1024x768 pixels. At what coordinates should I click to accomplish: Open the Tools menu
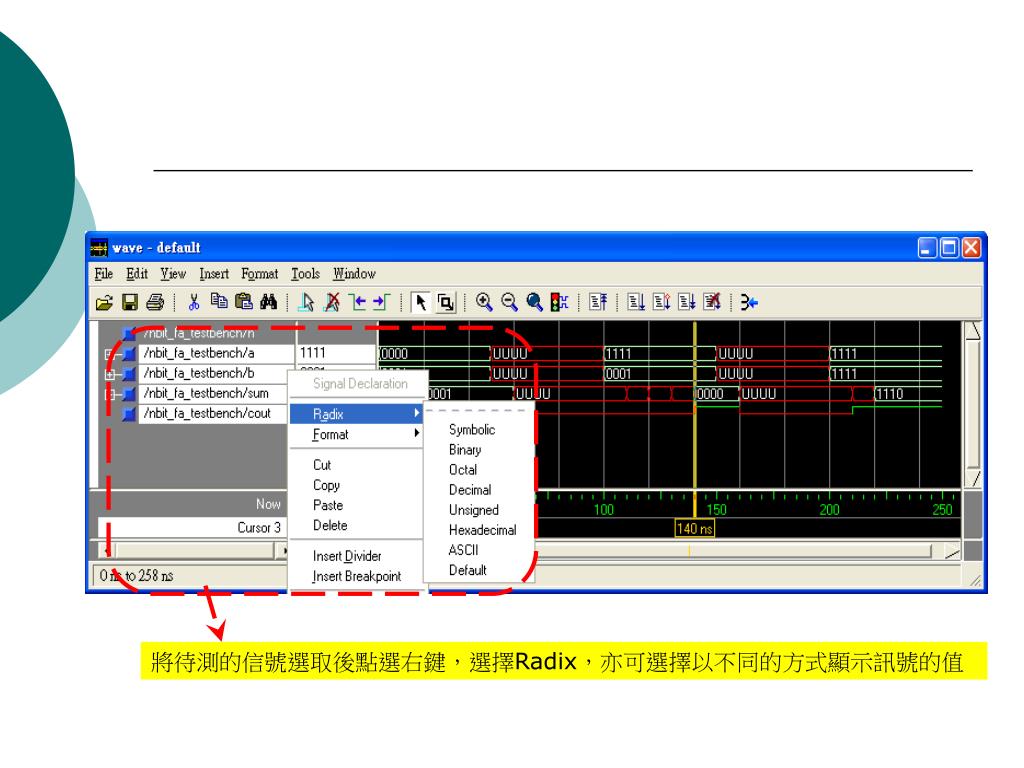(305, 274)
